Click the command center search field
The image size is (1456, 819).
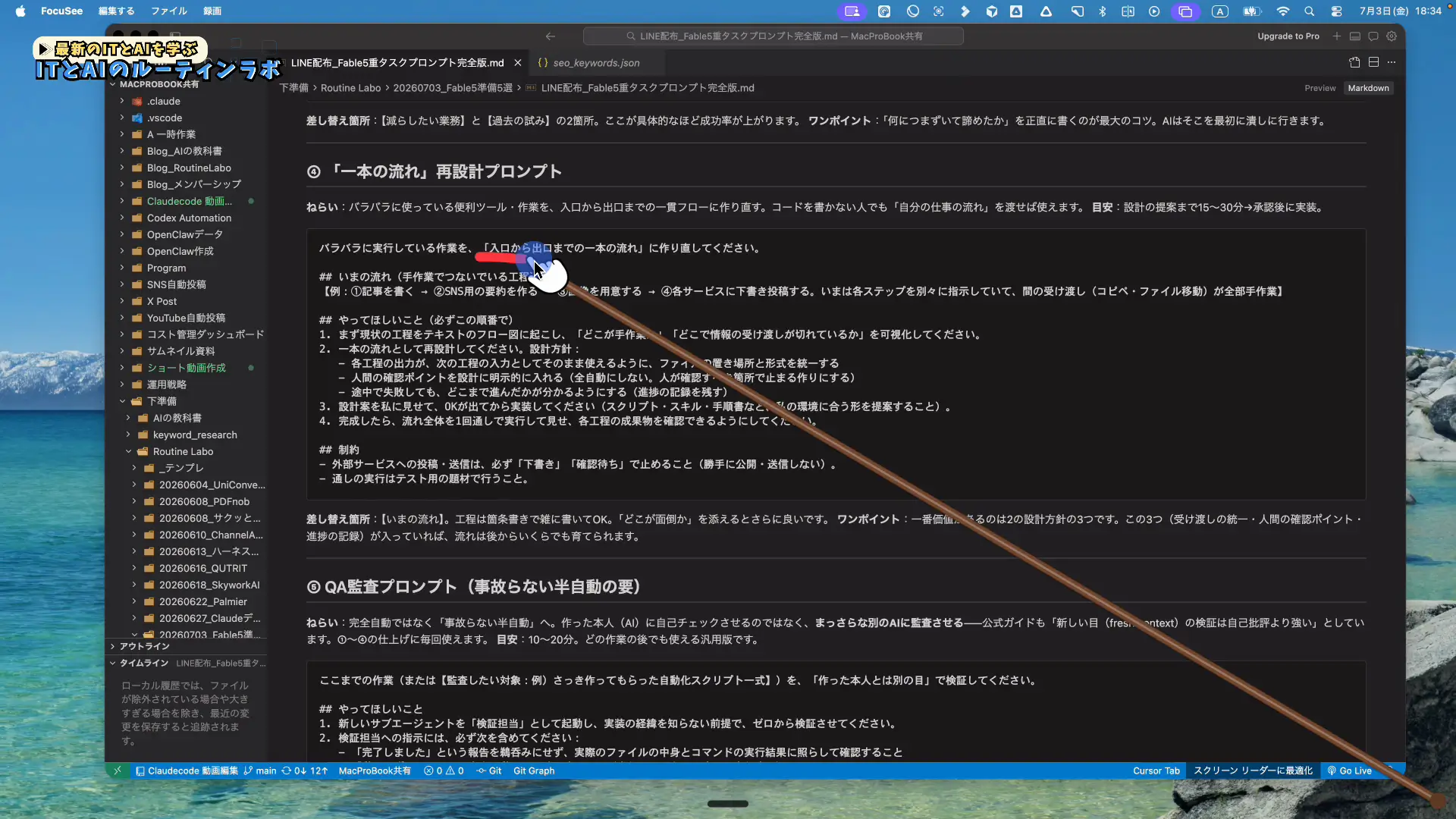[773, 36]
